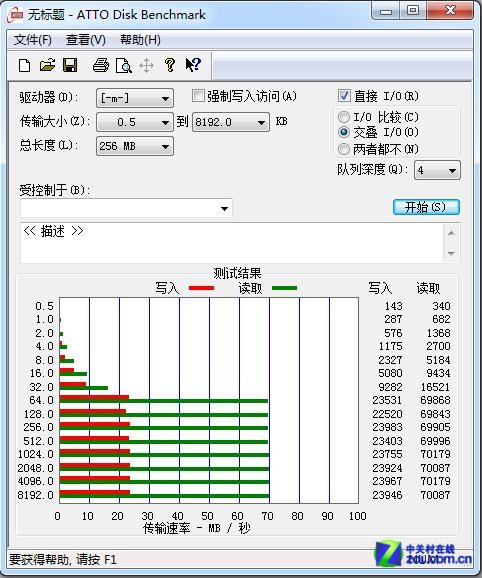Image resolution: width=482 pixels, height=578 pixels.
Task: Click the ATTO app icon in title bar
Action: click(16, 15)
